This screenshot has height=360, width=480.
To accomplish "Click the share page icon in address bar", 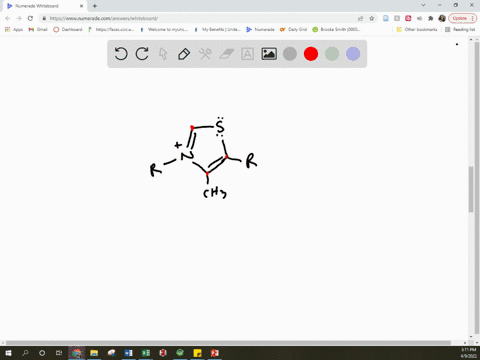I will 360,18.
